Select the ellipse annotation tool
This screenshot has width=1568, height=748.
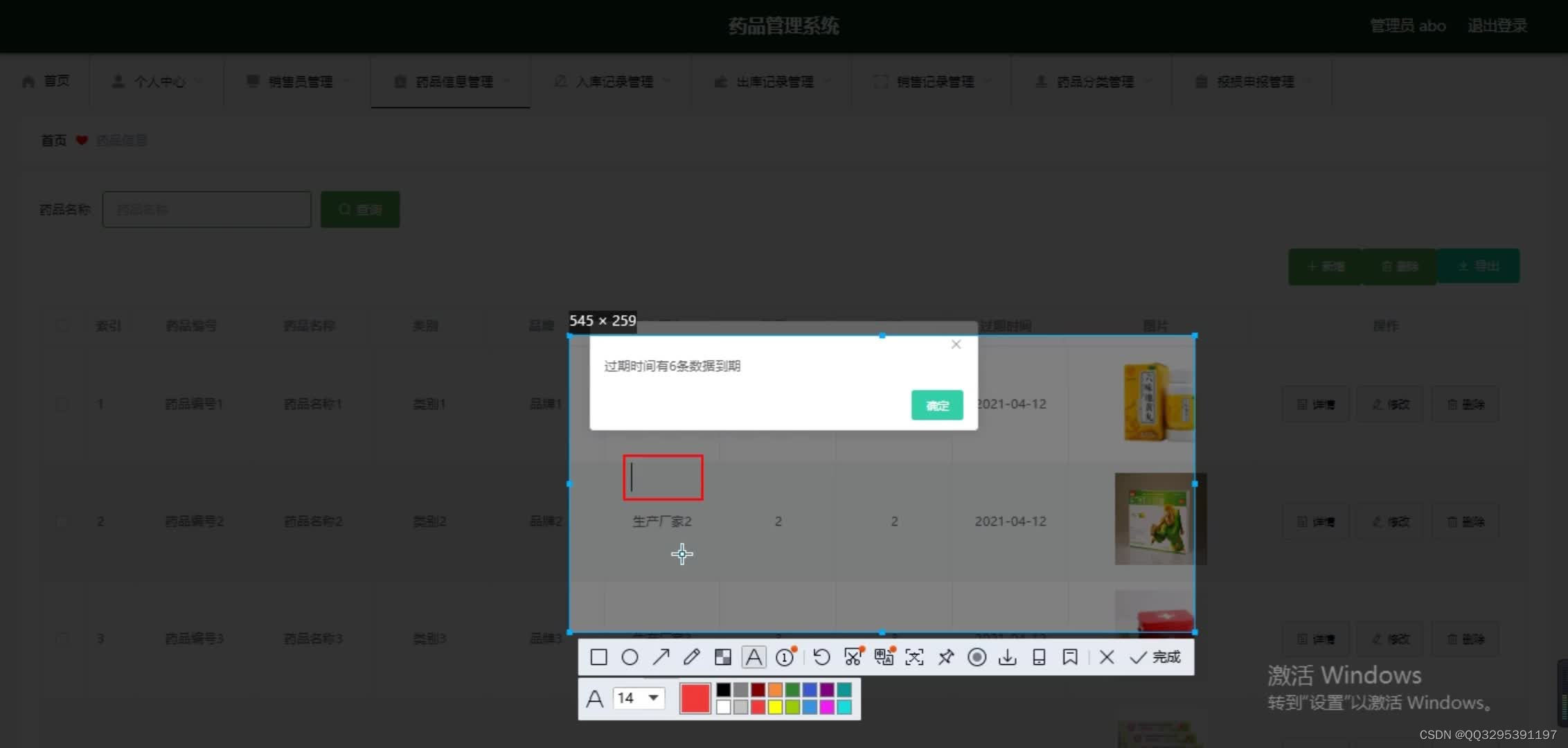(x=630, y=657)
